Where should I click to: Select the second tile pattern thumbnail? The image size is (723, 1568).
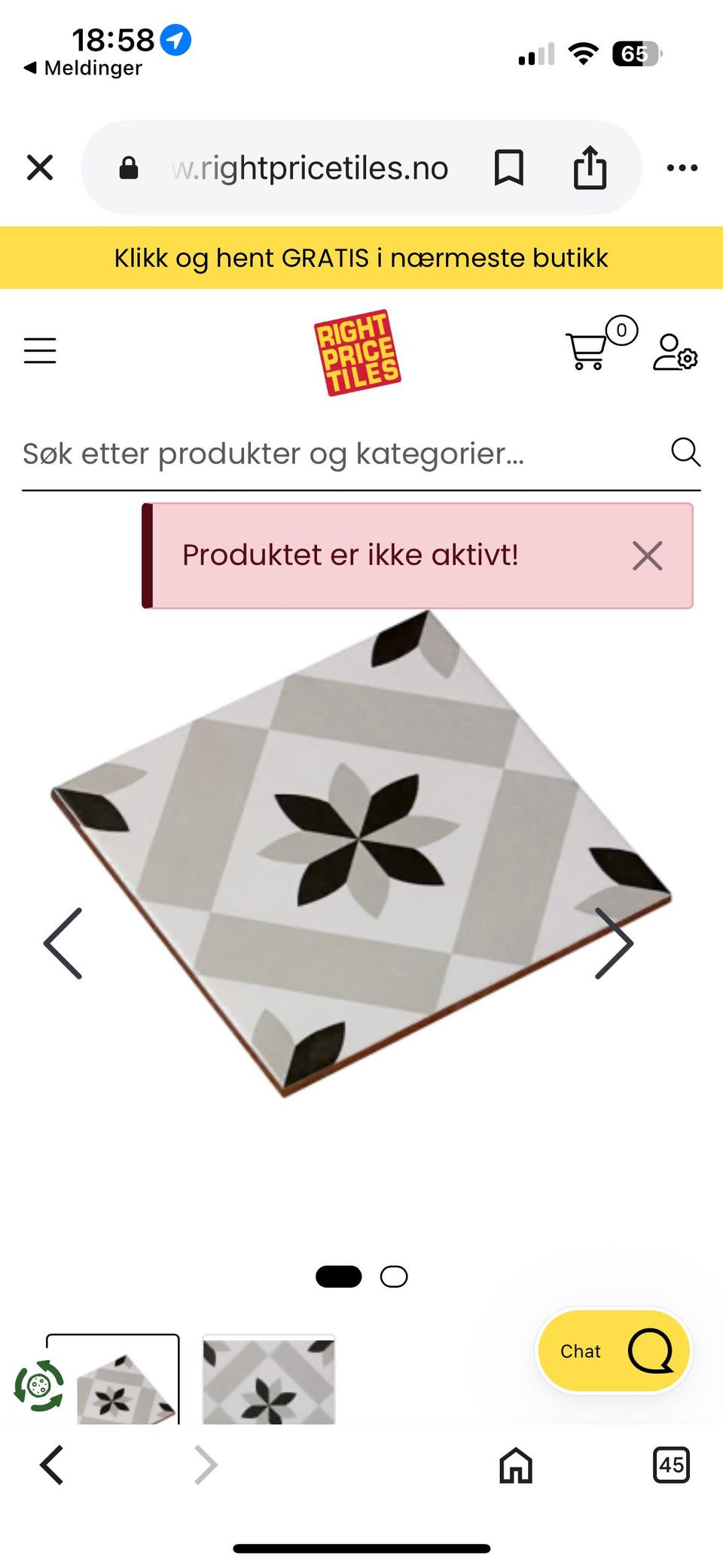[x=269, y=1380]
